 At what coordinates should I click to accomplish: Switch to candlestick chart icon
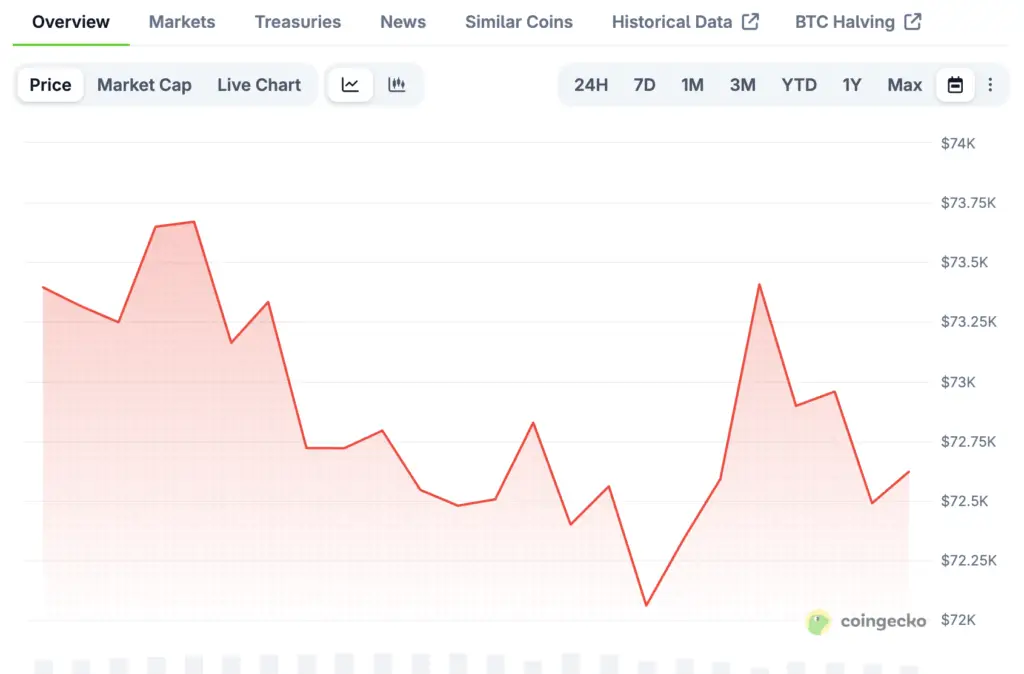(x=397, y=85)
